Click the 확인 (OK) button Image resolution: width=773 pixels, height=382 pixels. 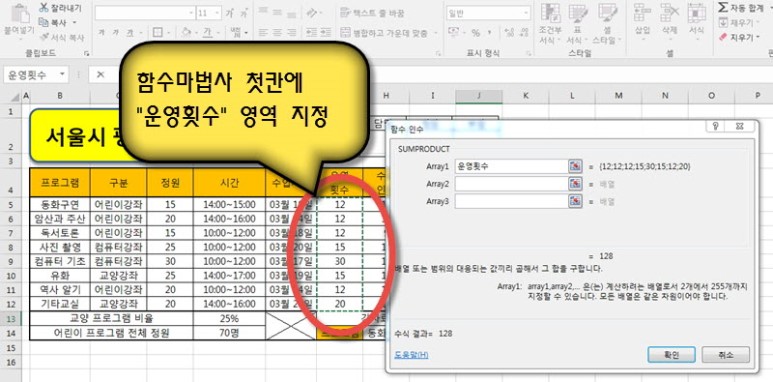pyautogui.click(x=671, y=354)
